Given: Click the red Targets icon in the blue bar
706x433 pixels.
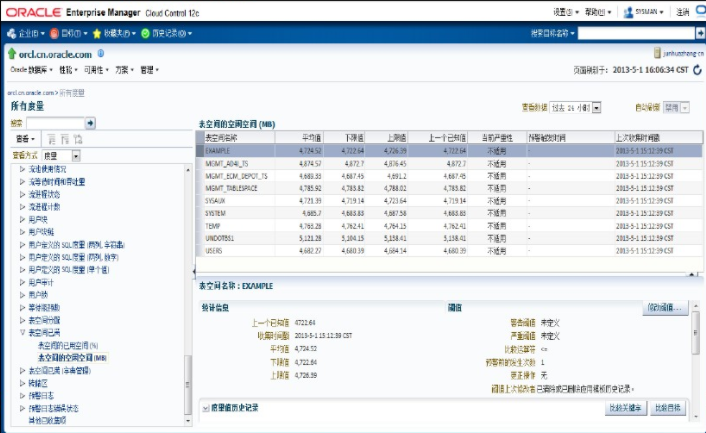Looking at the screenshot, I should click(54, 33).
